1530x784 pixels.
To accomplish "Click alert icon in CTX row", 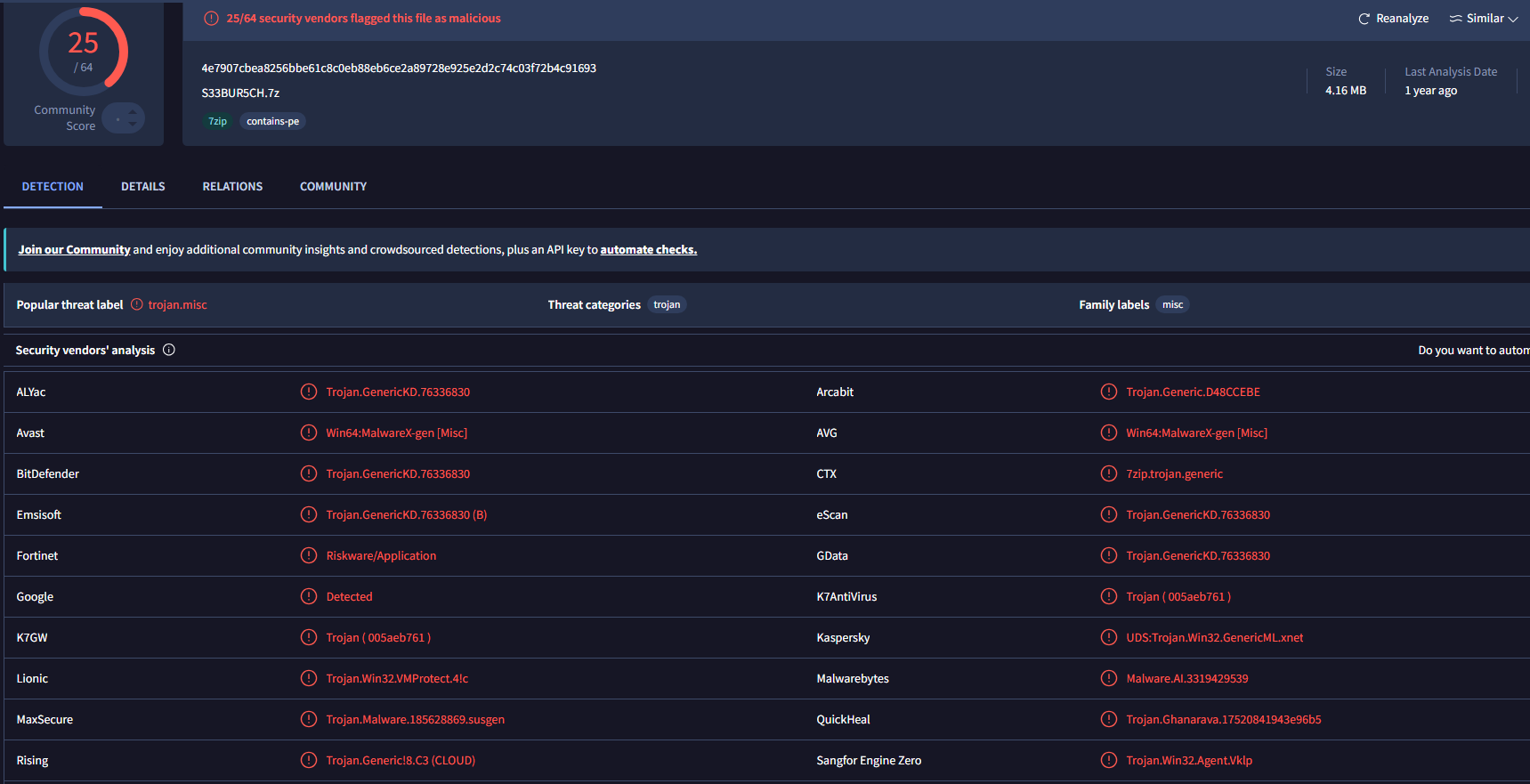I will click(x=1109, y=473).
